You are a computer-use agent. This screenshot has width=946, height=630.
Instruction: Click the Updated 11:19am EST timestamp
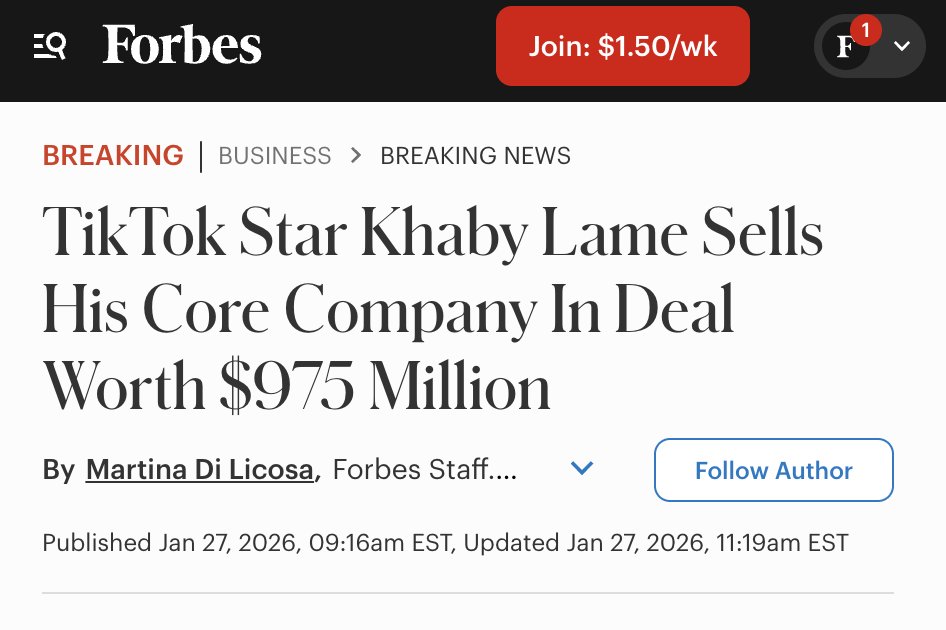pyautogui.click(x=655, y=543)
